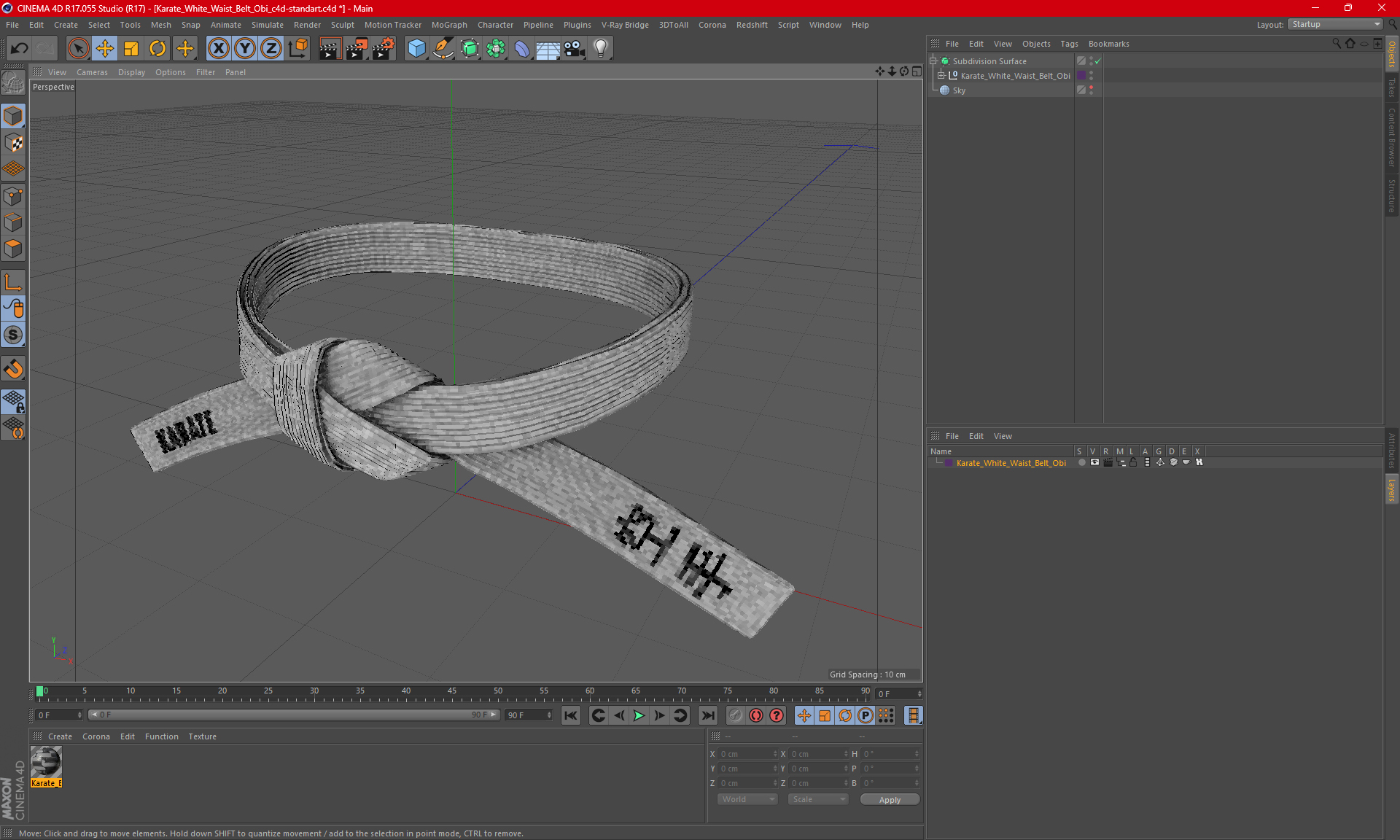Toggle Subdivision Surface enabled checkmark
The height and width of the screenshot is (840, 1400).
(x=1097, y=61)
